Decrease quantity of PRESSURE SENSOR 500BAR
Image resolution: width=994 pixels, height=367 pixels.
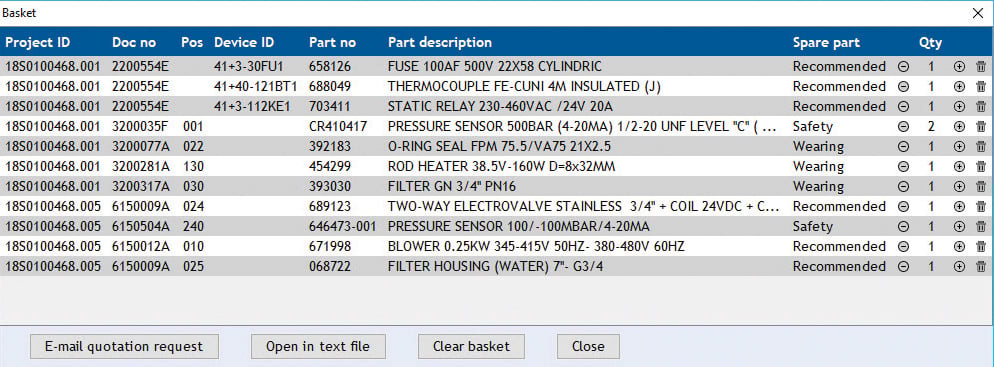click(904, 127)
